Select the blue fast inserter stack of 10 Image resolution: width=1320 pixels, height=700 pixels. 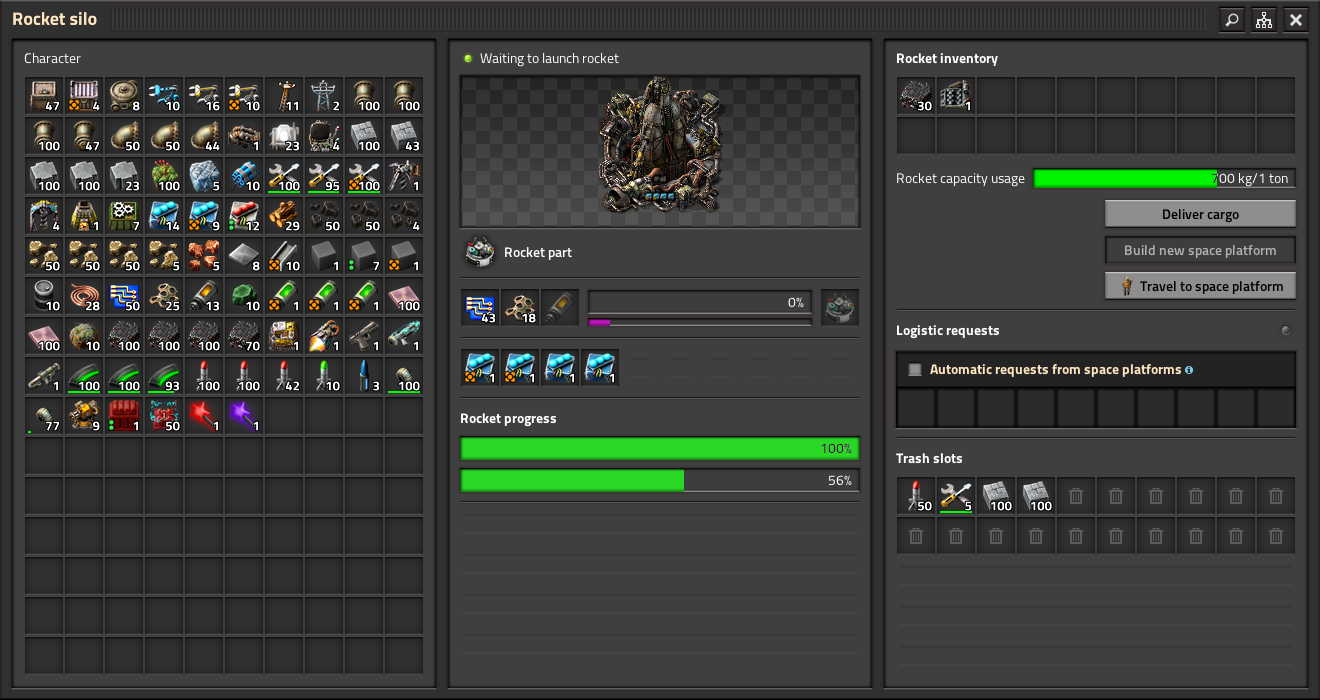click(164, 96)
